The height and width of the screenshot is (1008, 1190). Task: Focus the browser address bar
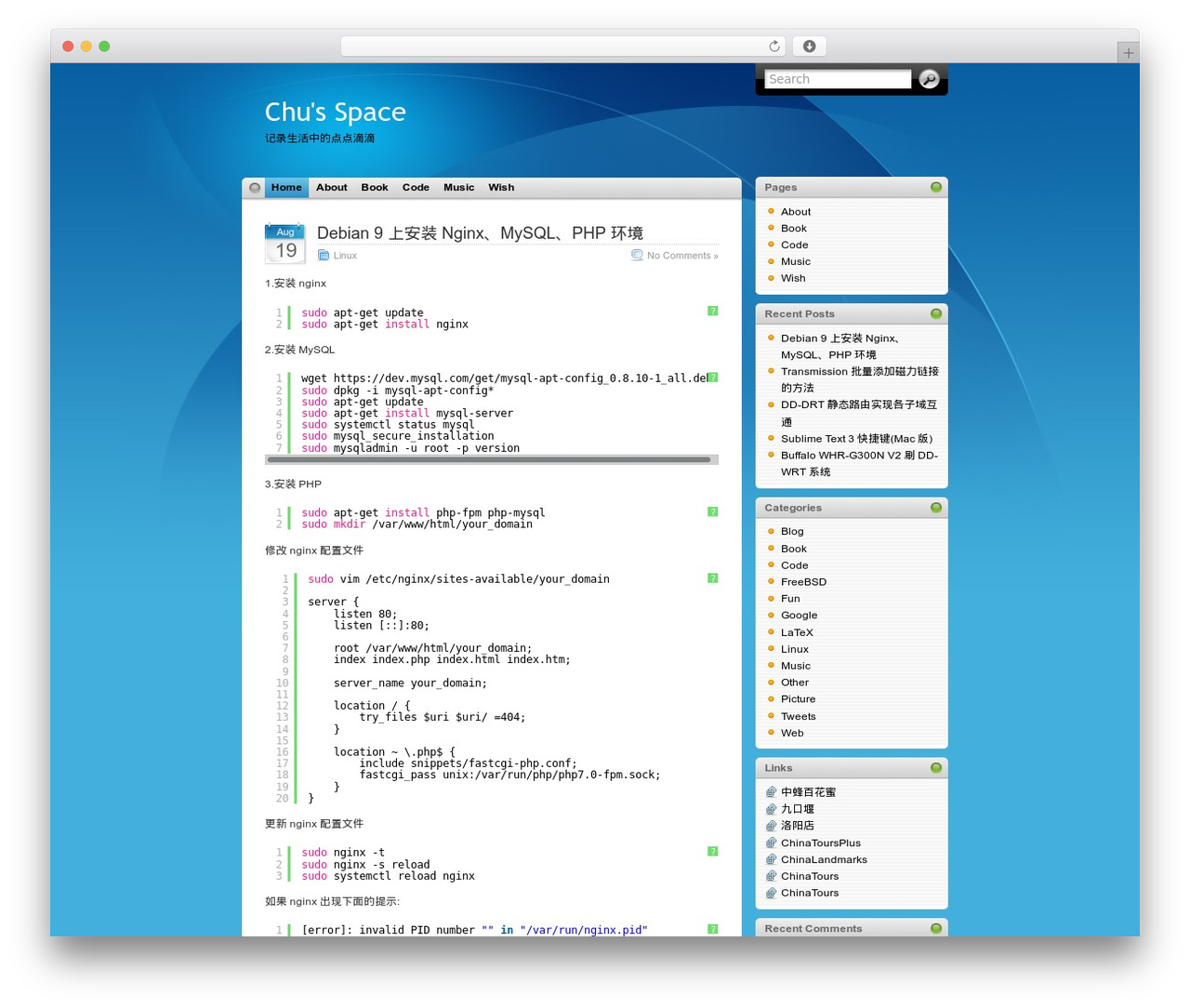[563, 46]
